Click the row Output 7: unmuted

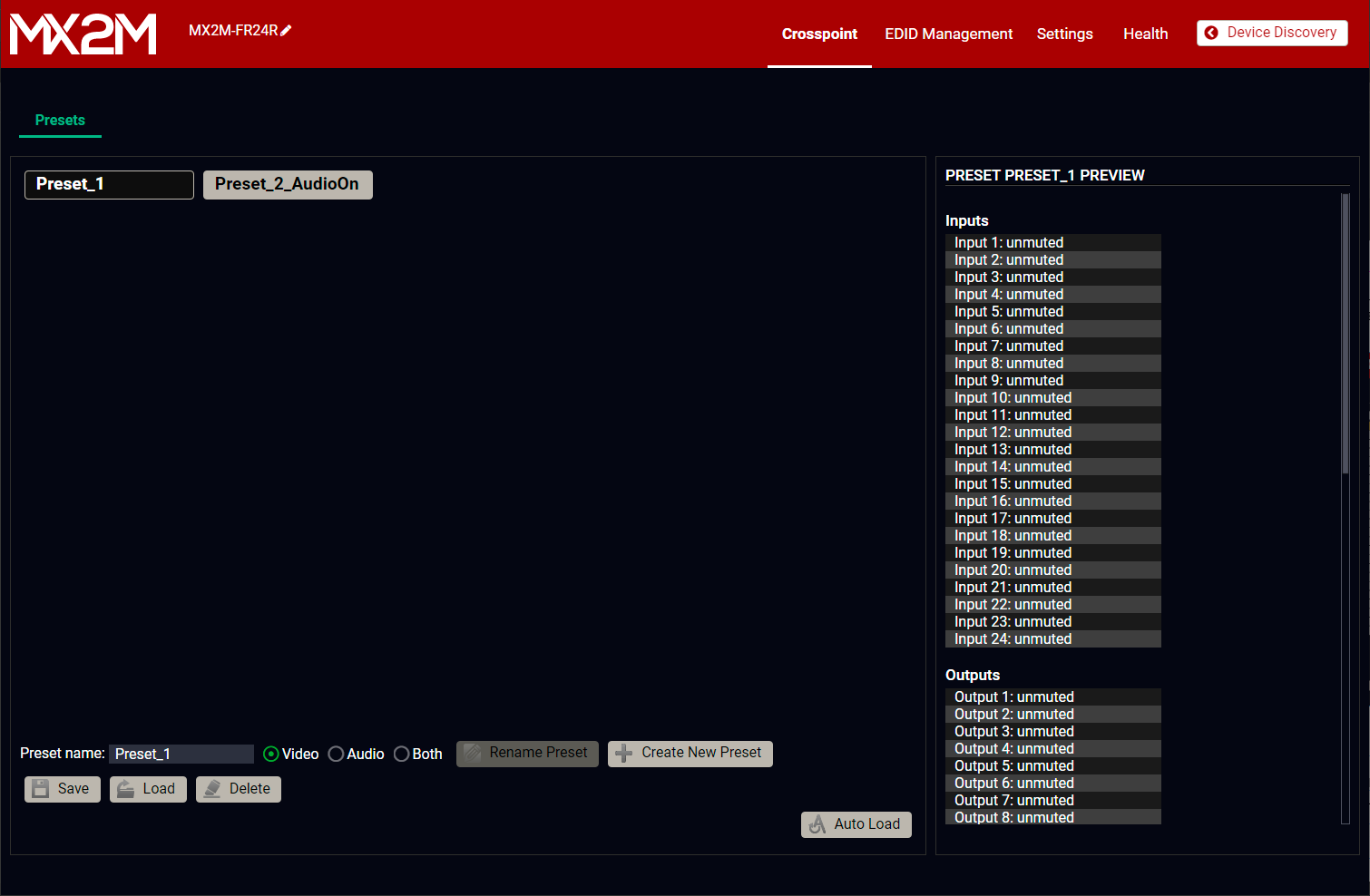click(1053, 801)
